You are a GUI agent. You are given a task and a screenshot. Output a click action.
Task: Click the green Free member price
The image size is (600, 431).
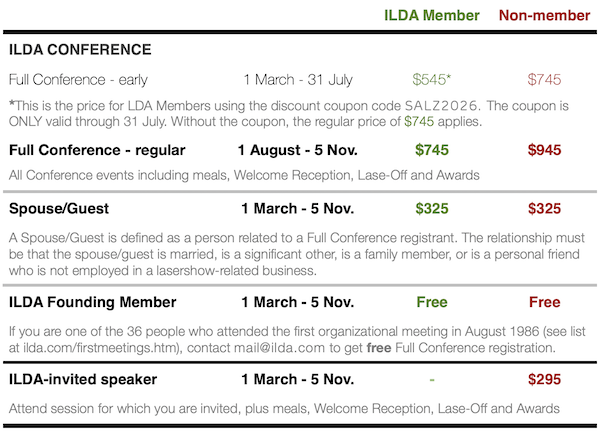432,302
